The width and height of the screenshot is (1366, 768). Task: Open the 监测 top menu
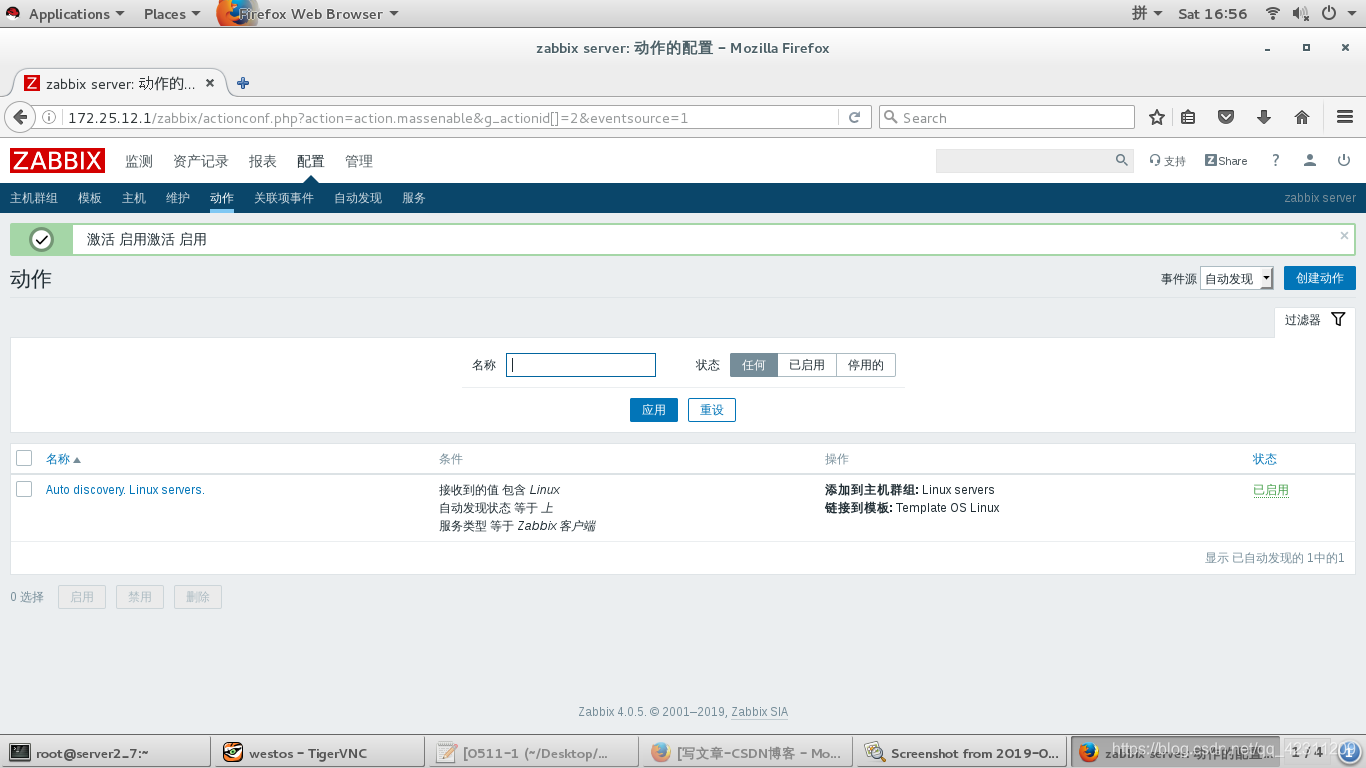(139, 161)
